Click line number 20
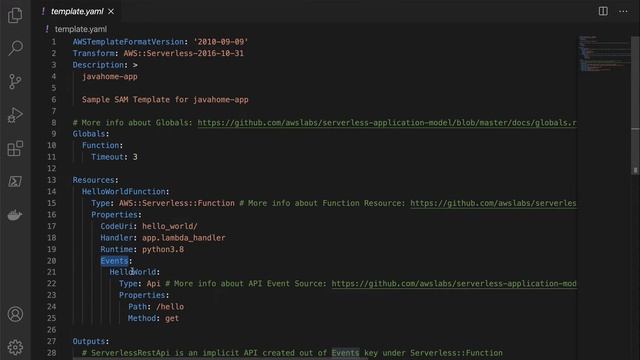 click(51, 261)
